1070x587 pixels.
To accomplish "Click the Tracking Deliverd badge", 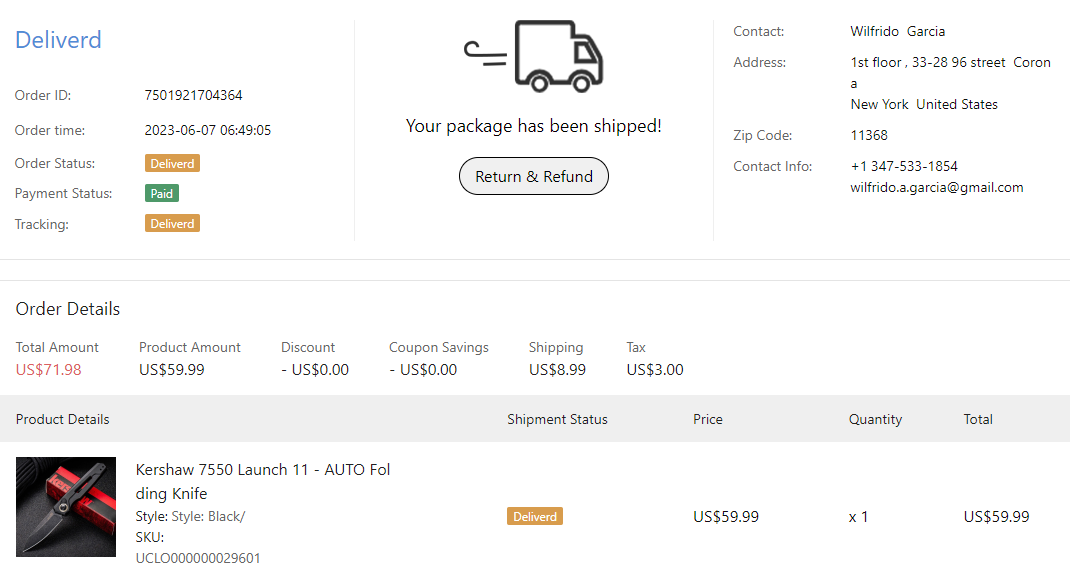I will (x=172, y=223).
